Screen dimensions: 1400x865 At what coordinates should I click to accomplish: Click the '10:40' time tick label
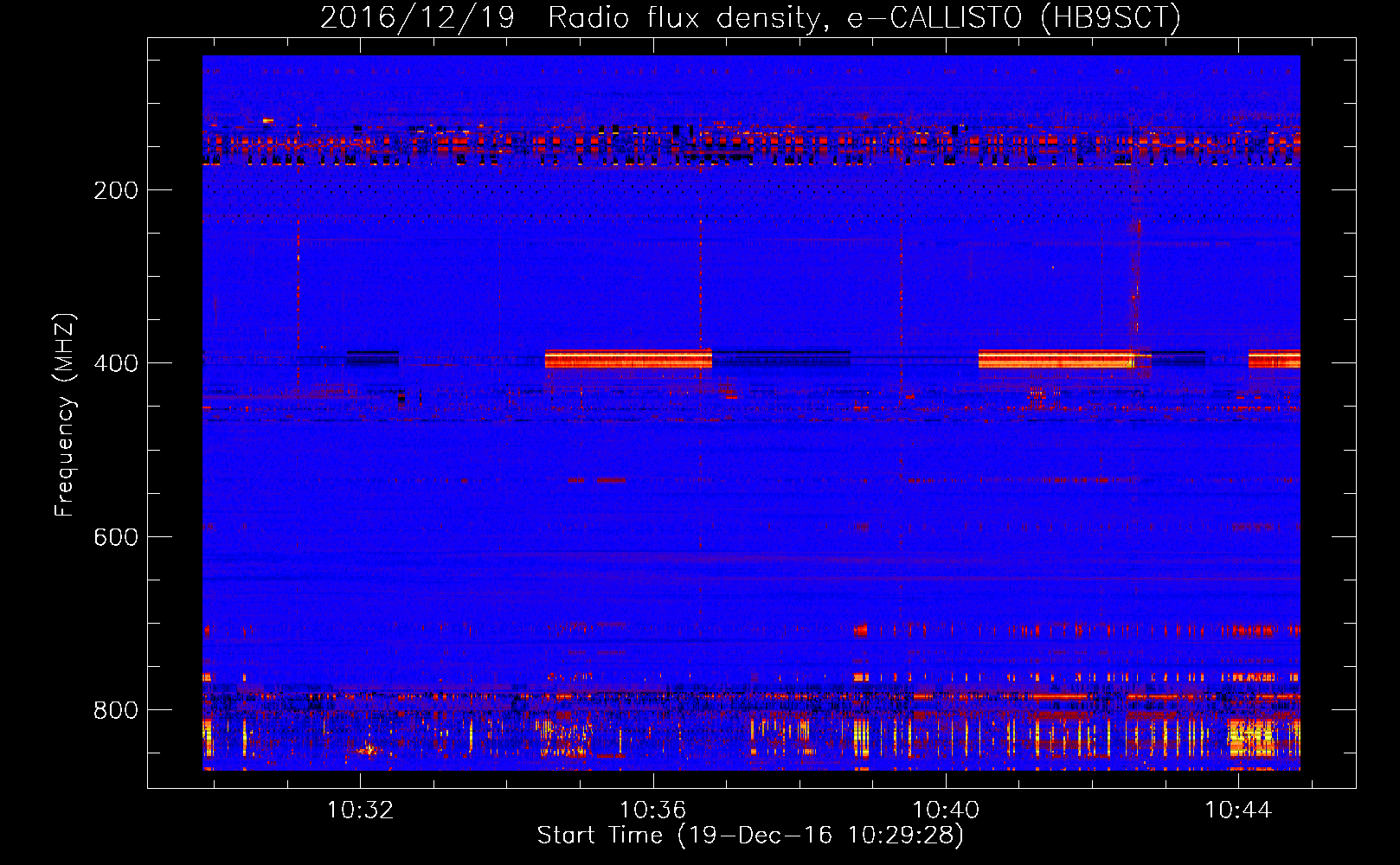click(946, 810)
